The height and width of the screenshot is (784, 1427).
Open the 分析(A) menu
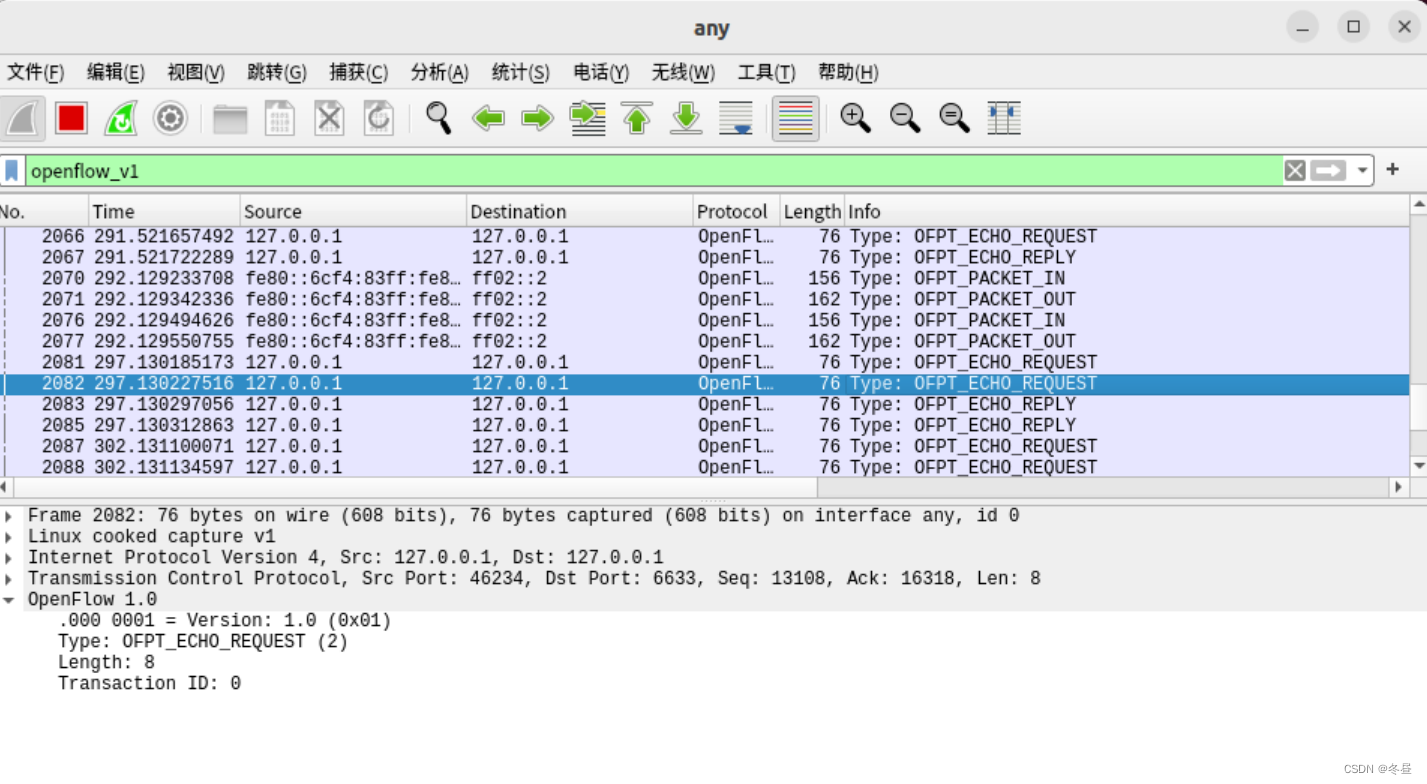[439, 72]
